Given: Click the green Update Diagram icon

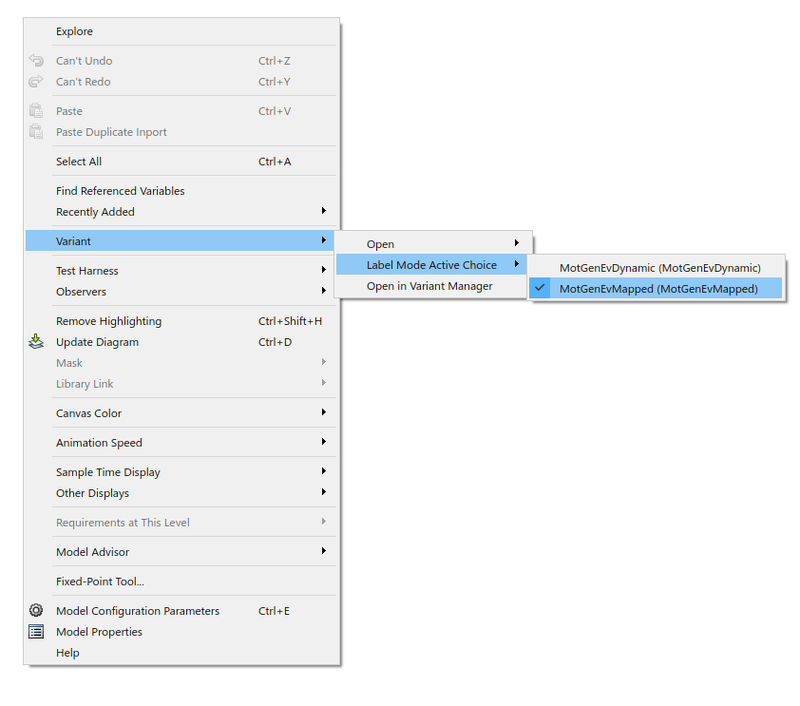Looking at the screenshot, I should point(36,340).
